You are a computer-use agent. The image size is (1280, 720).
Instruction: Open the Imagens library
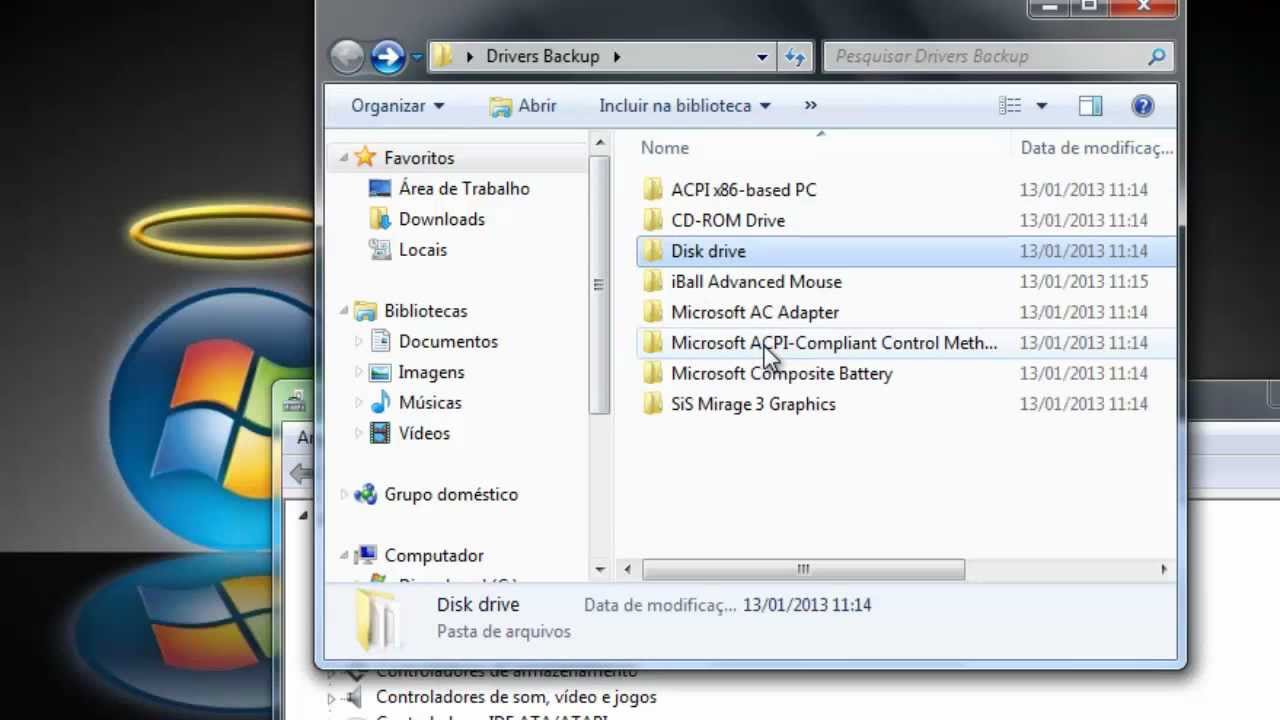431,372
